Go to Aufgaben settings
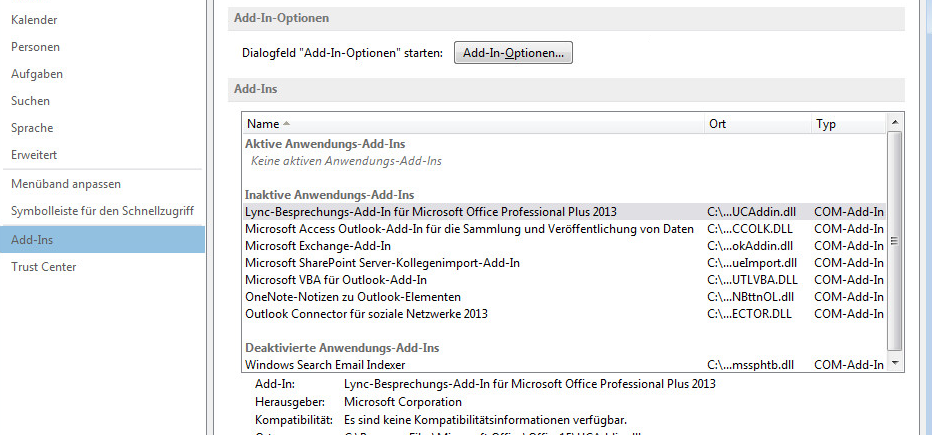 37,74
